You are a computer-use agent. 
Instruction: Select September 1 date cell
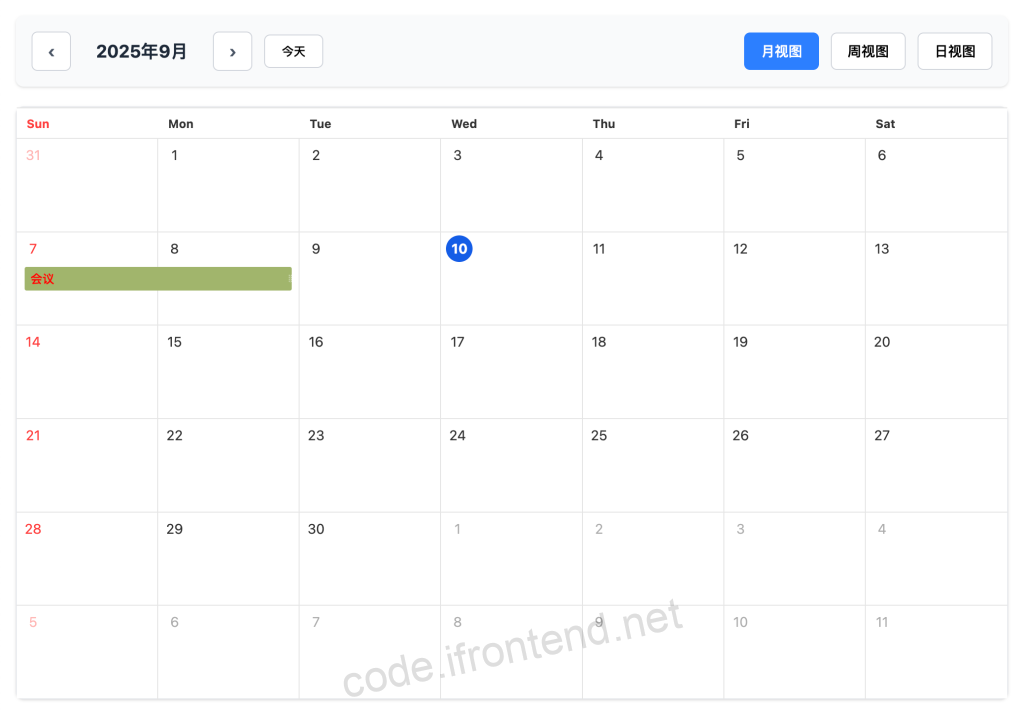pos(228,185)
